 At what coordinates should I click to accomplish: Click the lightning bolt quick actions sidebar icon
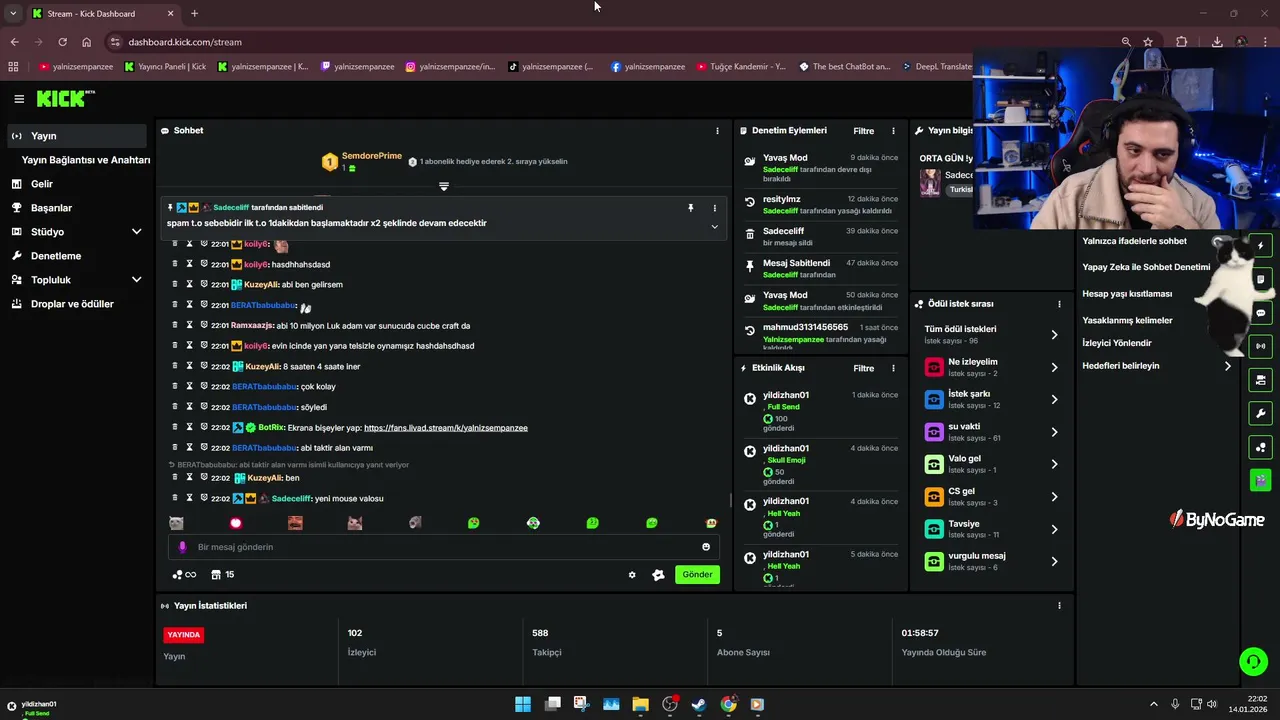point(1260,246)
